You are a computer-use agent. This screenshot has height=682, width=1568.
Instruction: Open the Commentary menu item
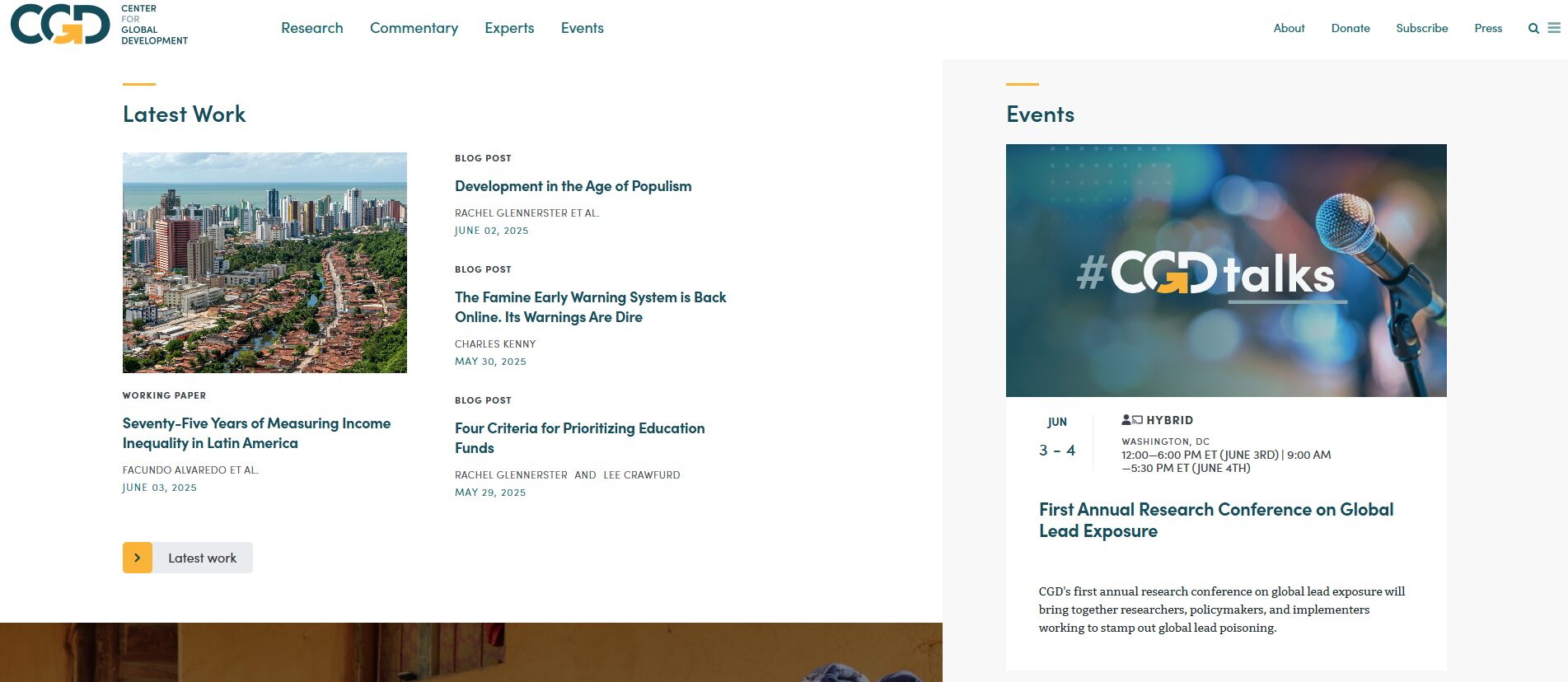pyautogui.click(x=414, y=27)
